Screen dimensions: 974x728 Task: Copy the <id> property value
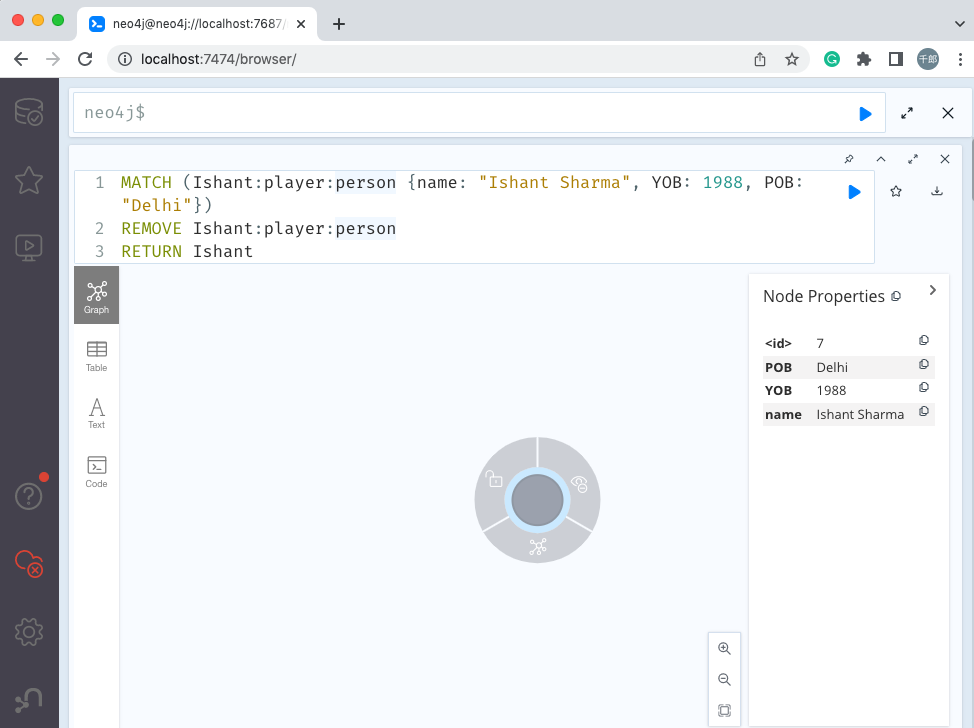pos(924,340)
